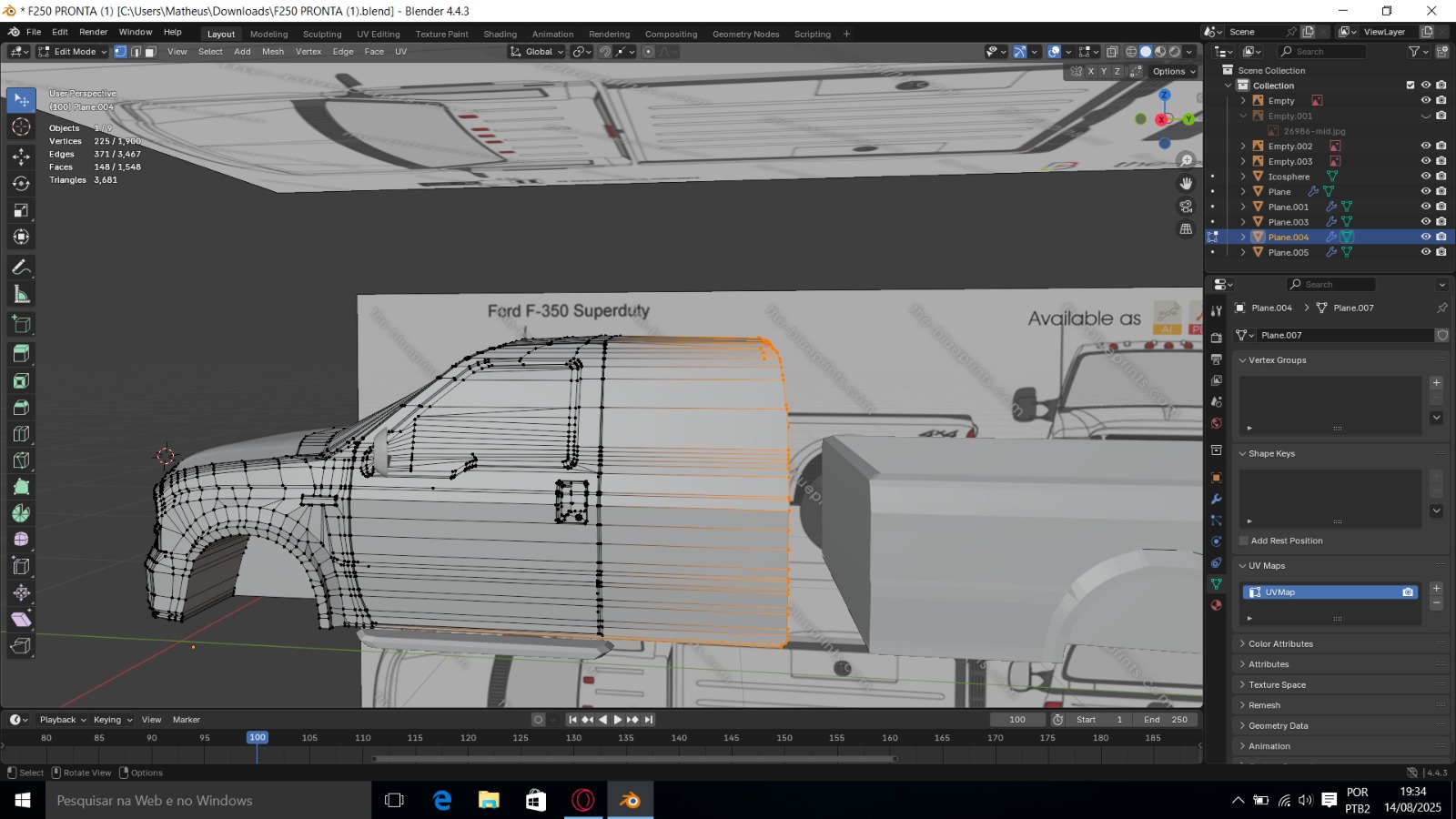
Task: Hide Icosphere in viewport via eye icon
Action: click(1426, 177)
